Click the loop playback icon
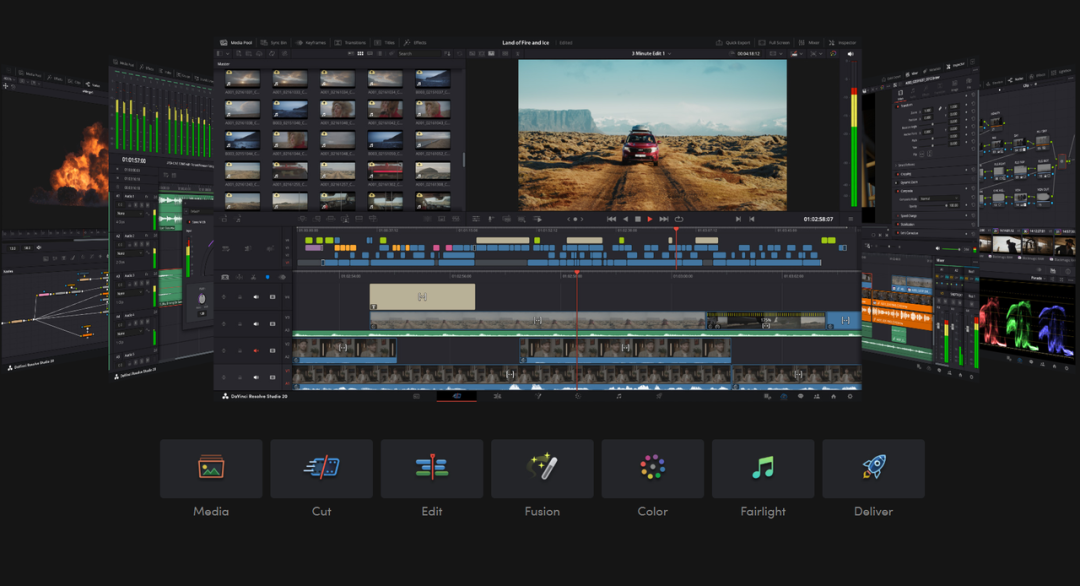The height and width of the screenshot is (586, 1080). 679,219
